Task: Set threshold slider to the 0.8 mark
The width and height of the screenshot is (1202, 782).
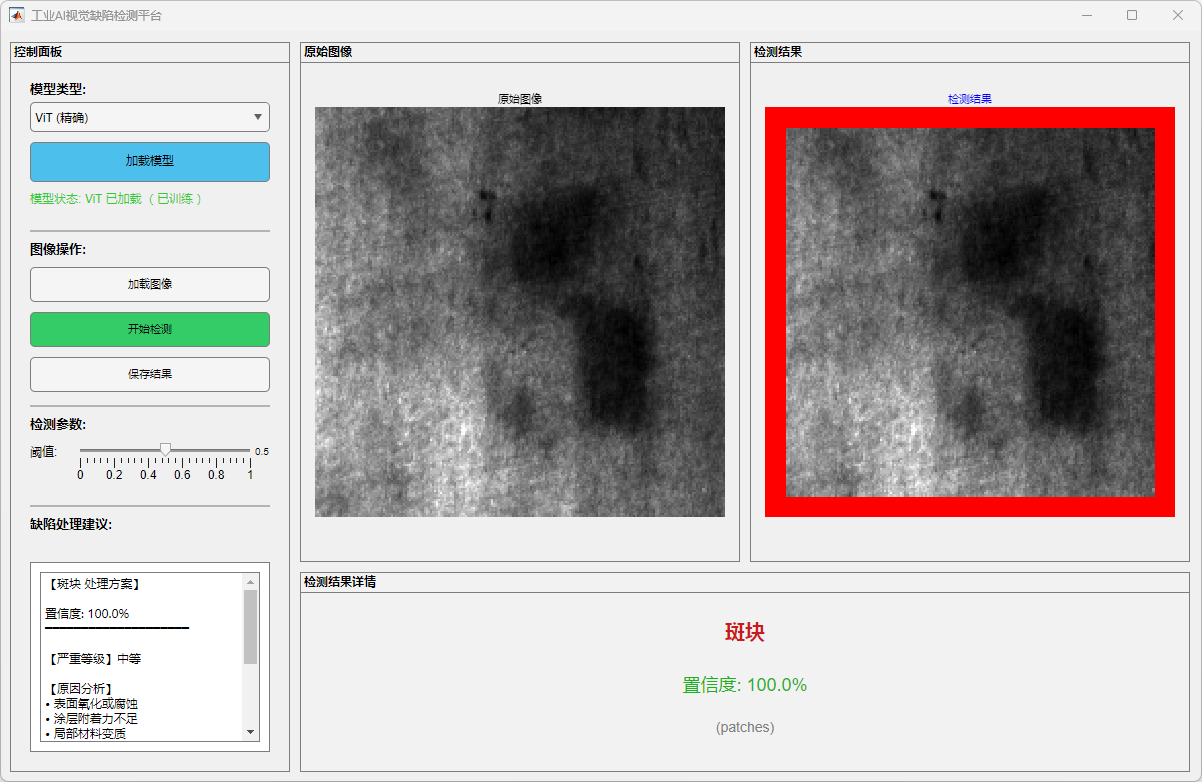Action: [x=216, y=451]
